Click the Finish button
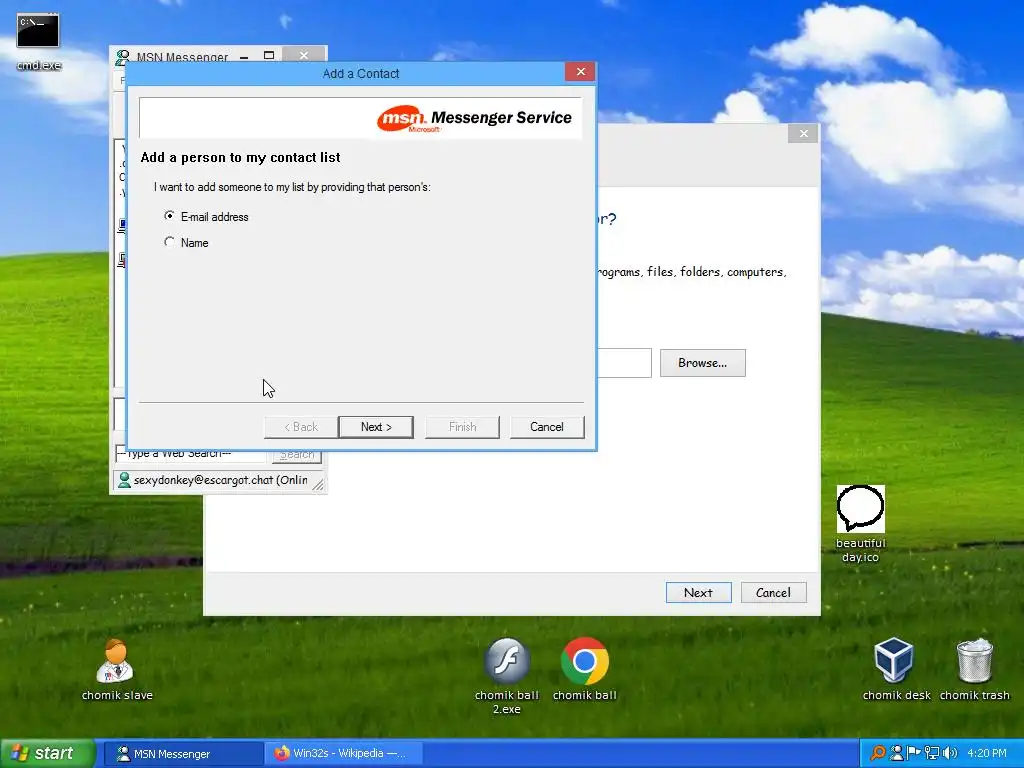1024x768 pixels. tap(462, 427)
